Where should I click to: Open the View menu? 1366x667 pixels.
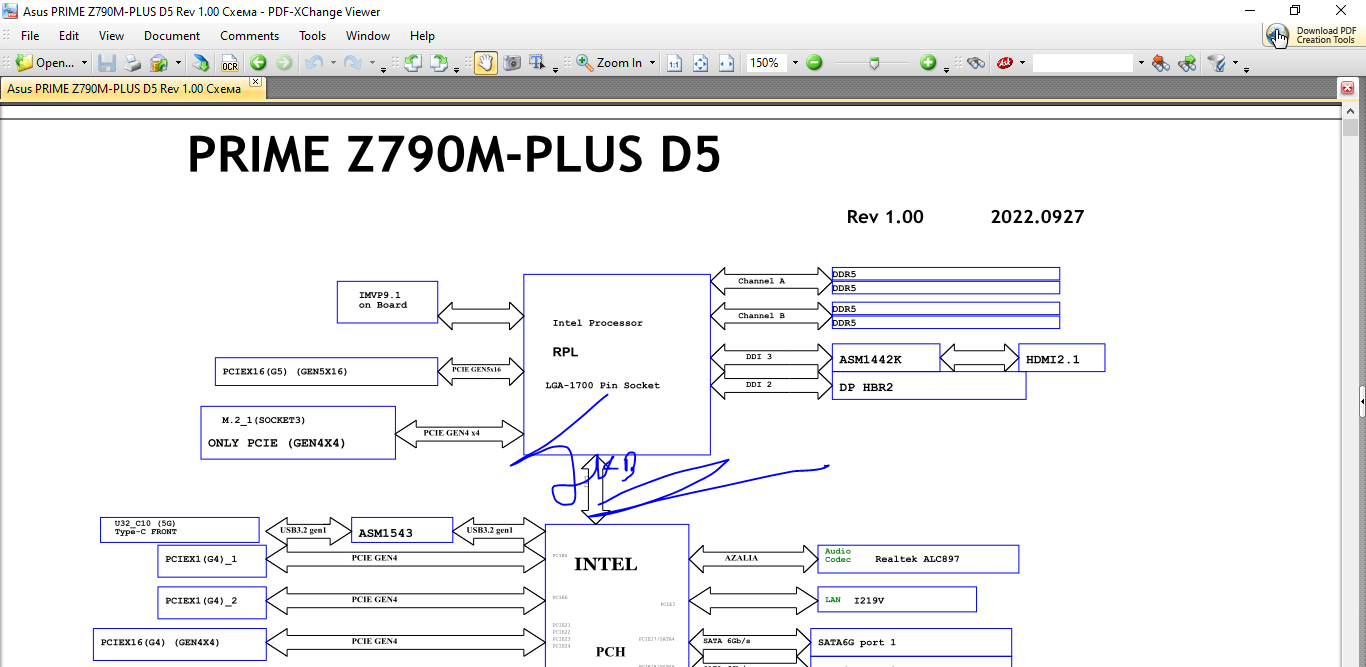pos(112,35)
